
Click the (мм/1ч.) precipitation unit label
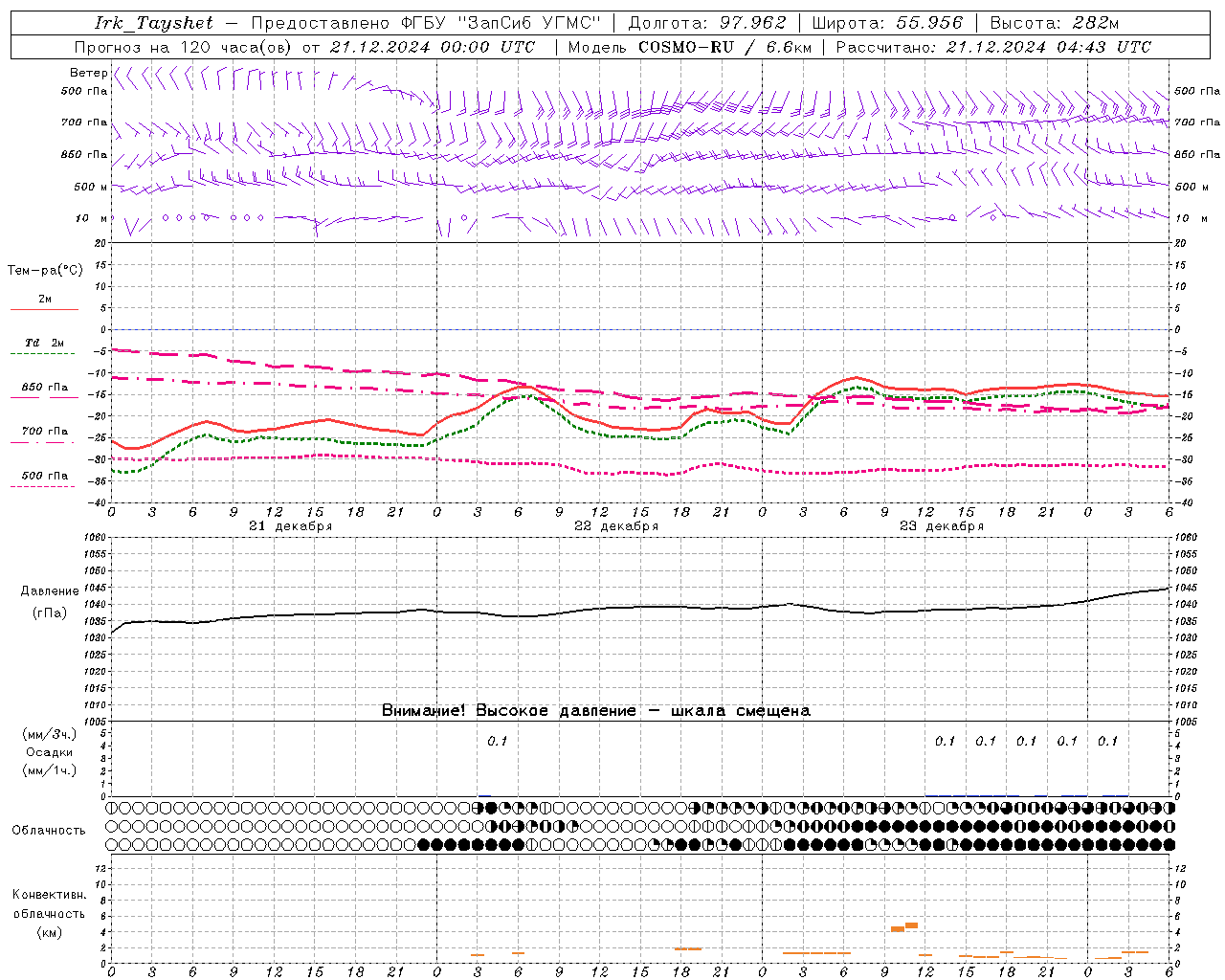click(x=50, y=770)
